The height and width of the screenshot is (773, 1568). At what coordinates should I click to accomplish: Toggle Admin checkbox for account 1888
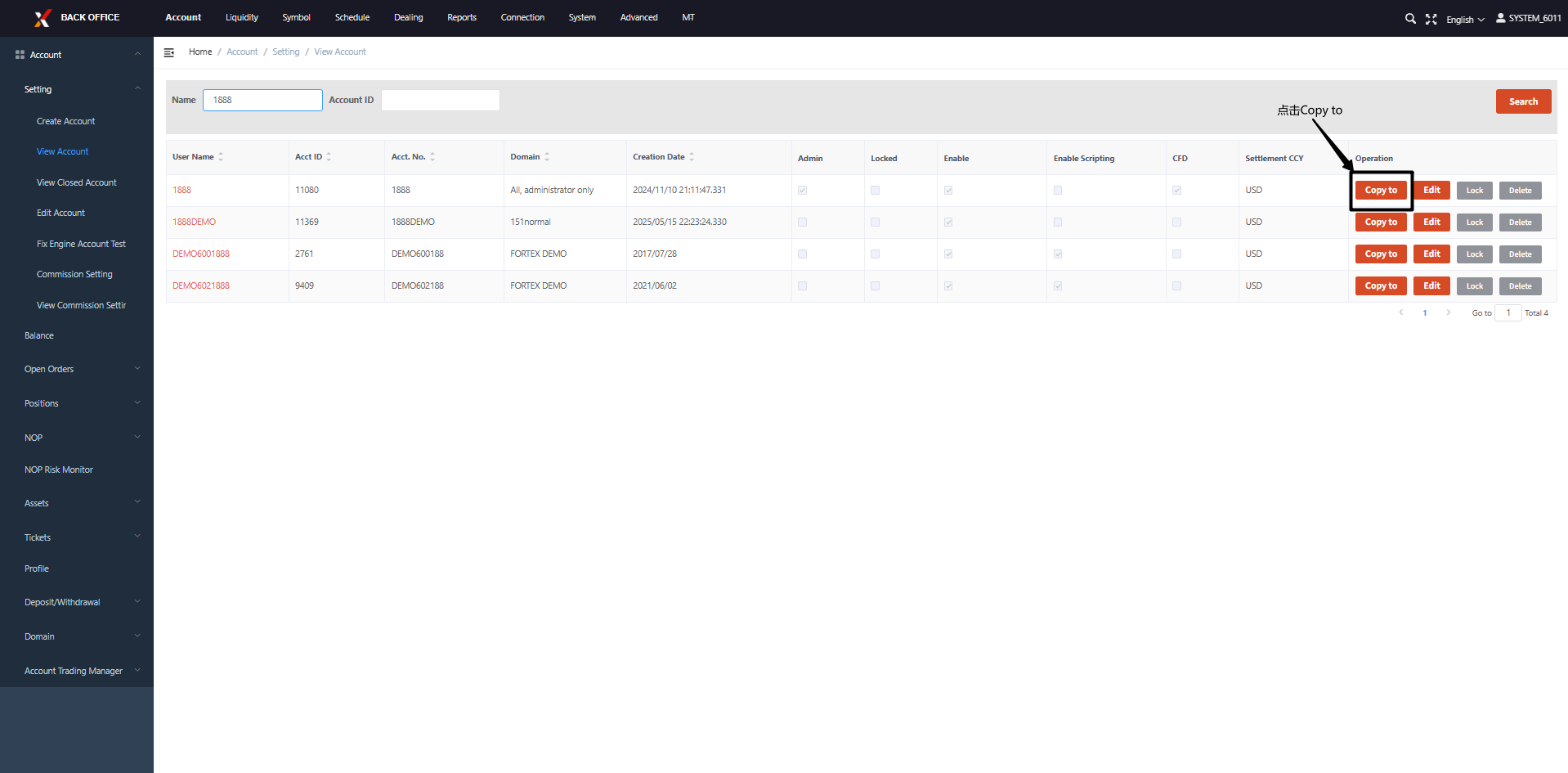click(802, 191)
